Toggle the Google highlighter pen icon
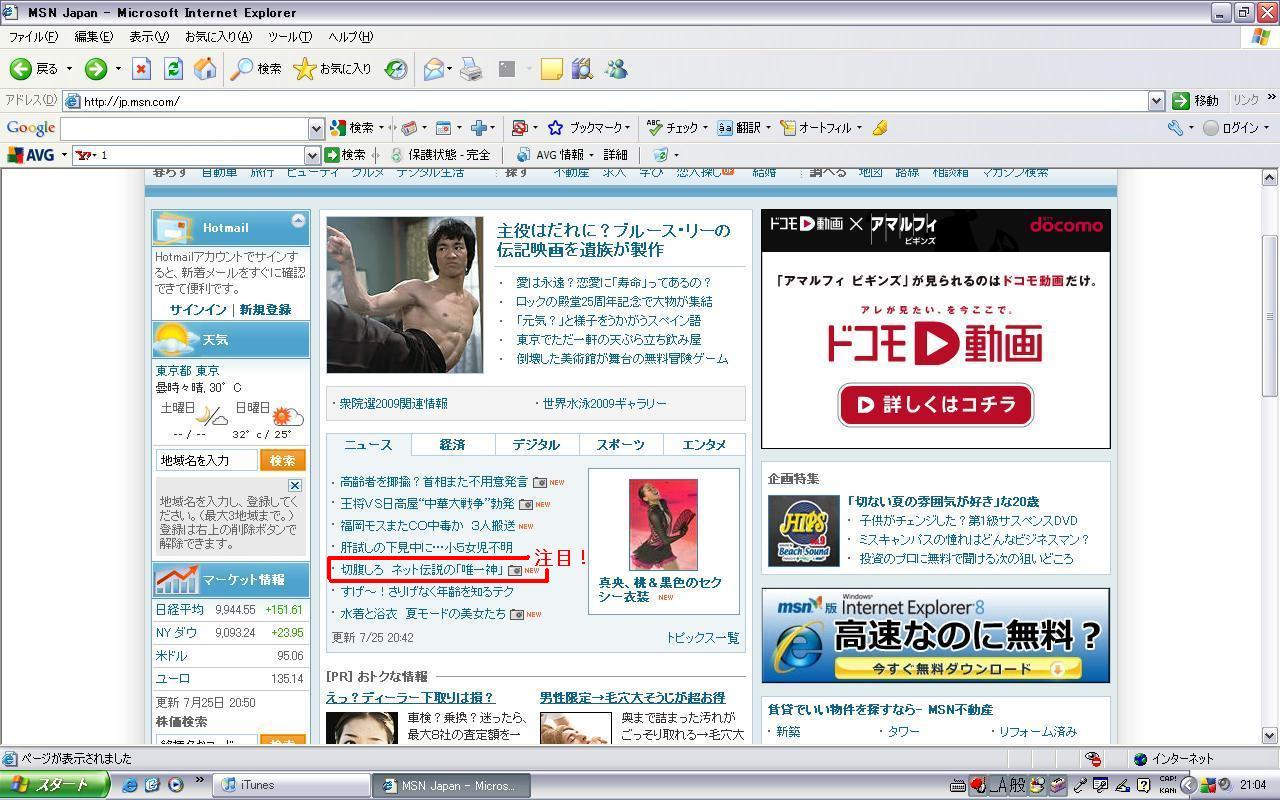The height and width of the screenshot is (800, 1280). [879, 128]
